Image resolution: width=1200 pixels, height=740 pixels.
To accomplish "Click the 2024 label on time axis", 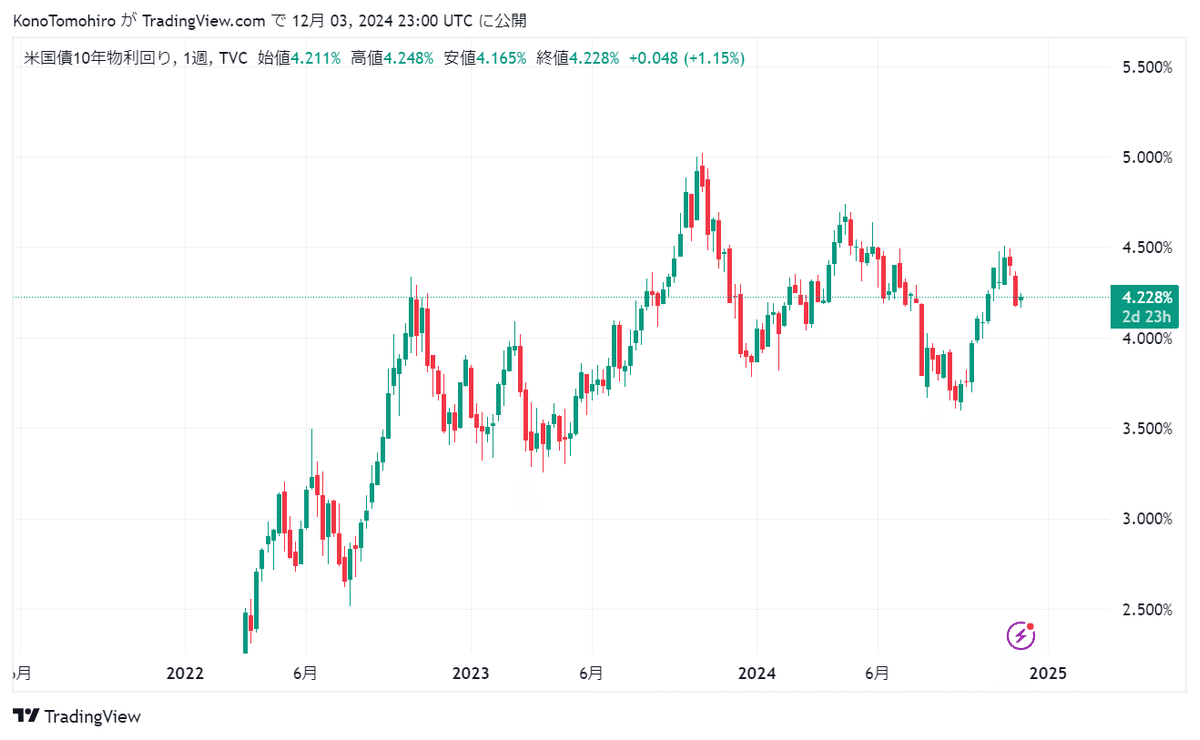I will tap(756, 673).
